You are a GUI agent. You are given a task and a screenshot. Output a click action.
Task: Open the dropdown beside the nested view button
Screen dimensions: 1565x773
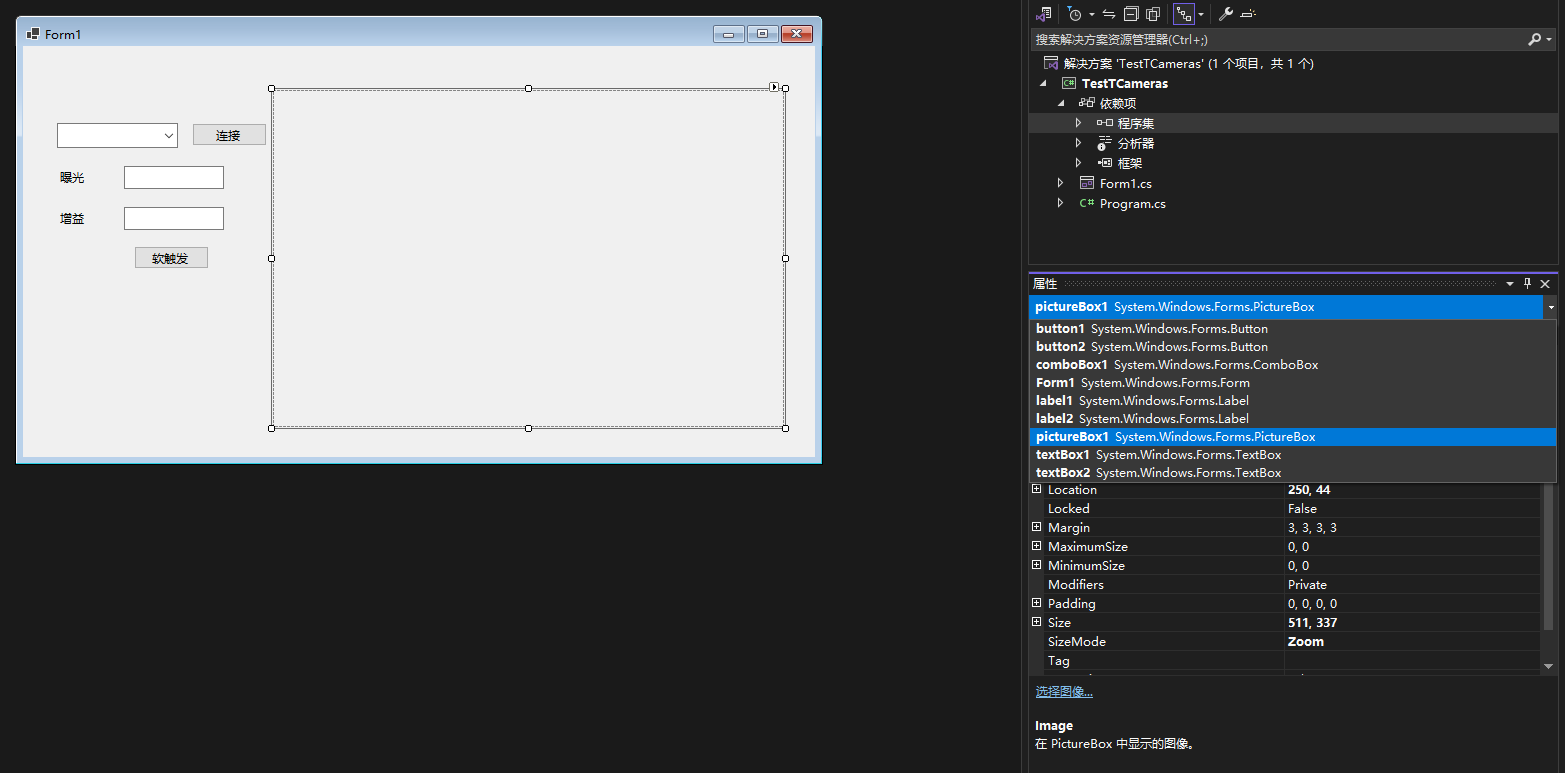1201,14
